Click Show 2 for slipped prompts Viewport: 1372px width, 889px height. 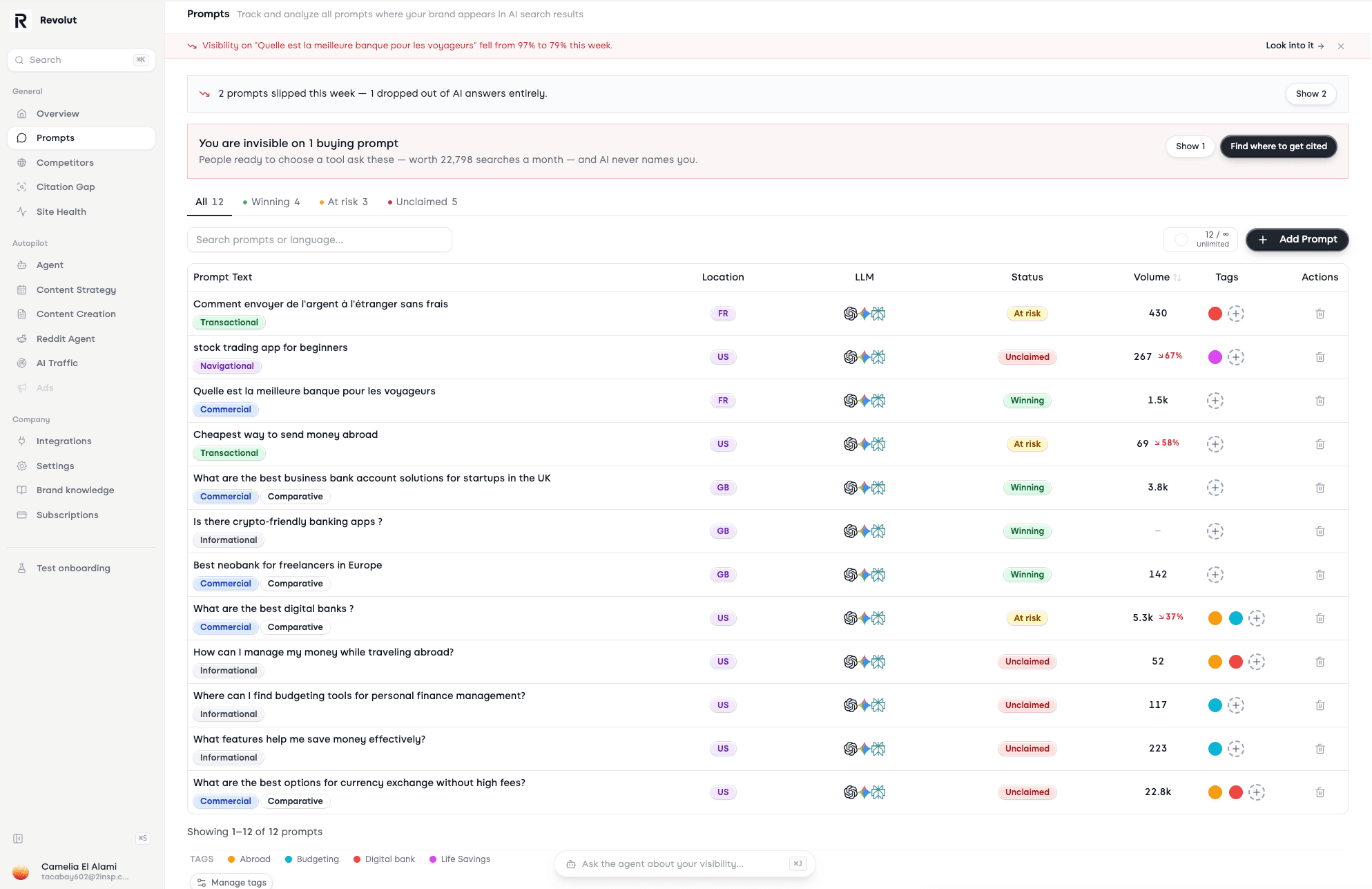(x=1311, y=94)
